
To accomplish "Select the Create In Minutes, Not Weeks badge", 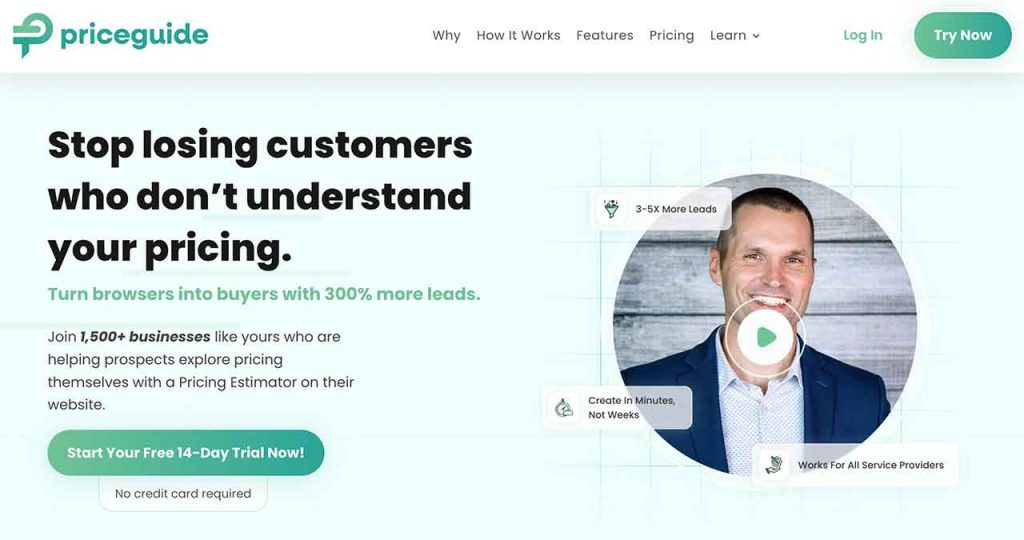I will tap(618, 407).
